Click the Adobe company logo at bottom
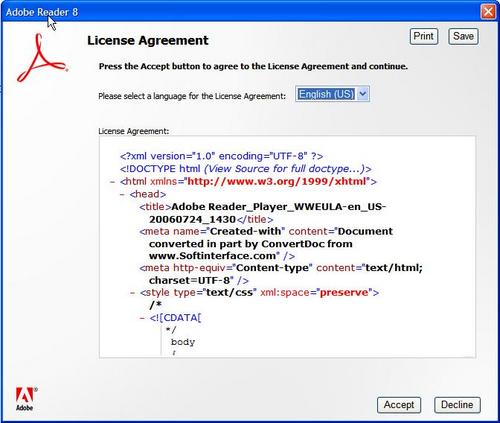This screenshot has height=423, width=500. 26,399
